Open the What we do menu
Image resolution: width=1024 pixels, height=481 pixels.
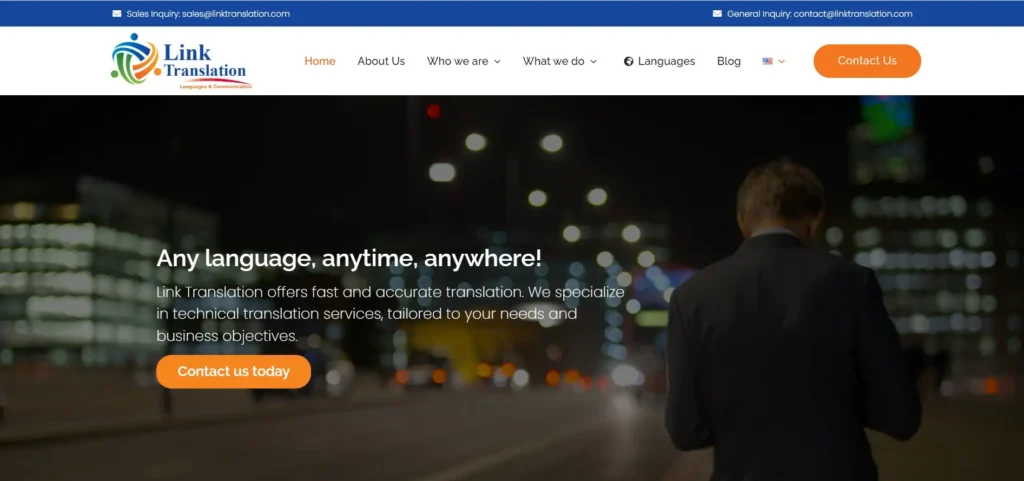click(553, 61)
